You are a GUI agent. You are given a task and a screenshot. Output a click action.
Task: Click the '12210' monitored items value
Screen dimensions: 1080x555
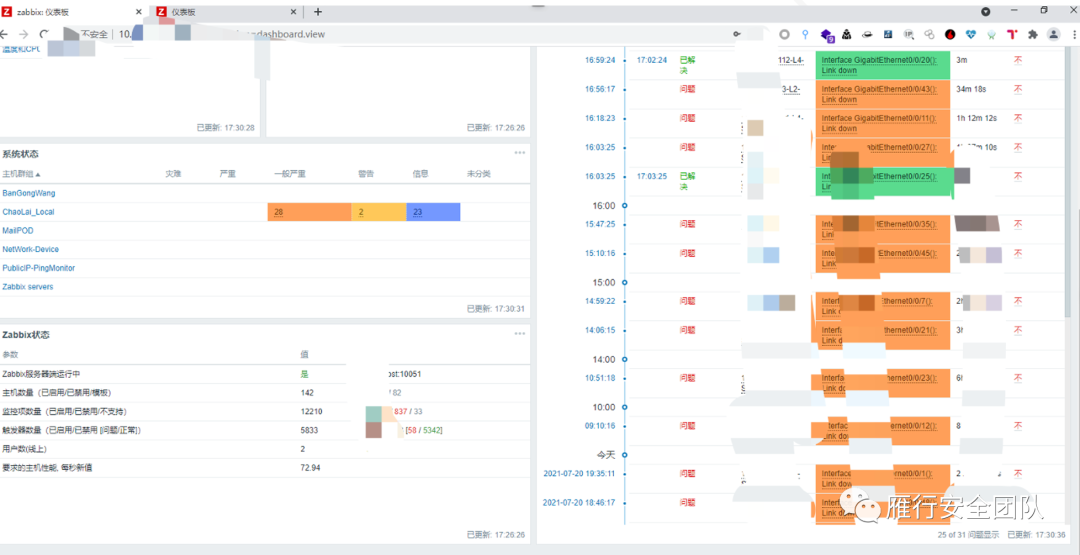(311, 411)
